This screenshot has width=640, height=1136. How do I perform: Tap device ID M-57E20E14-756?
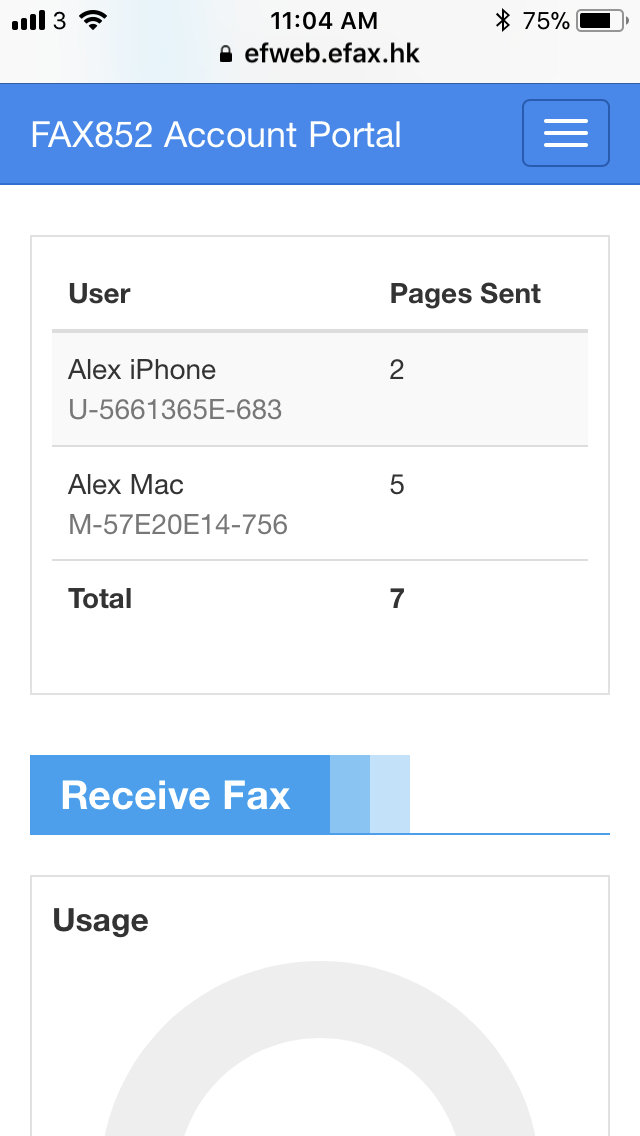coord(178,524)
